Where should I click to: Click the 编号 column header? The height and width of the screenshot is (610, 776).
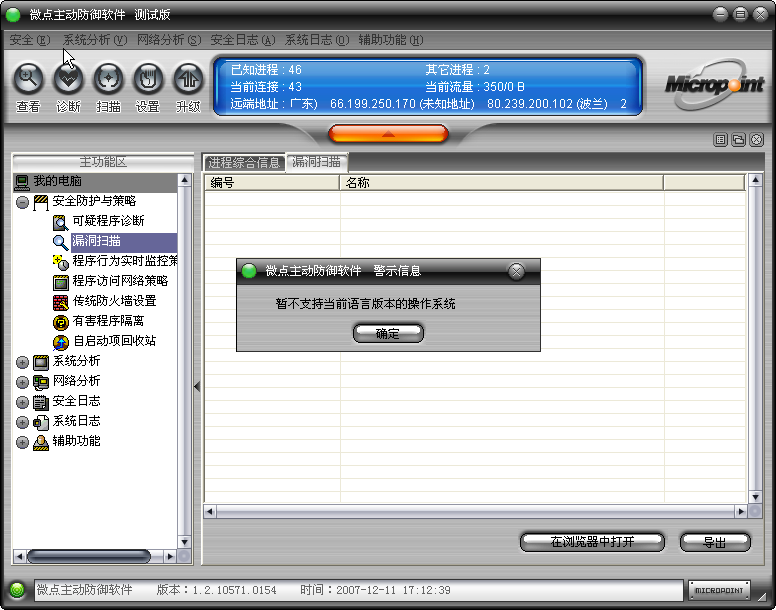pos(272,183)
